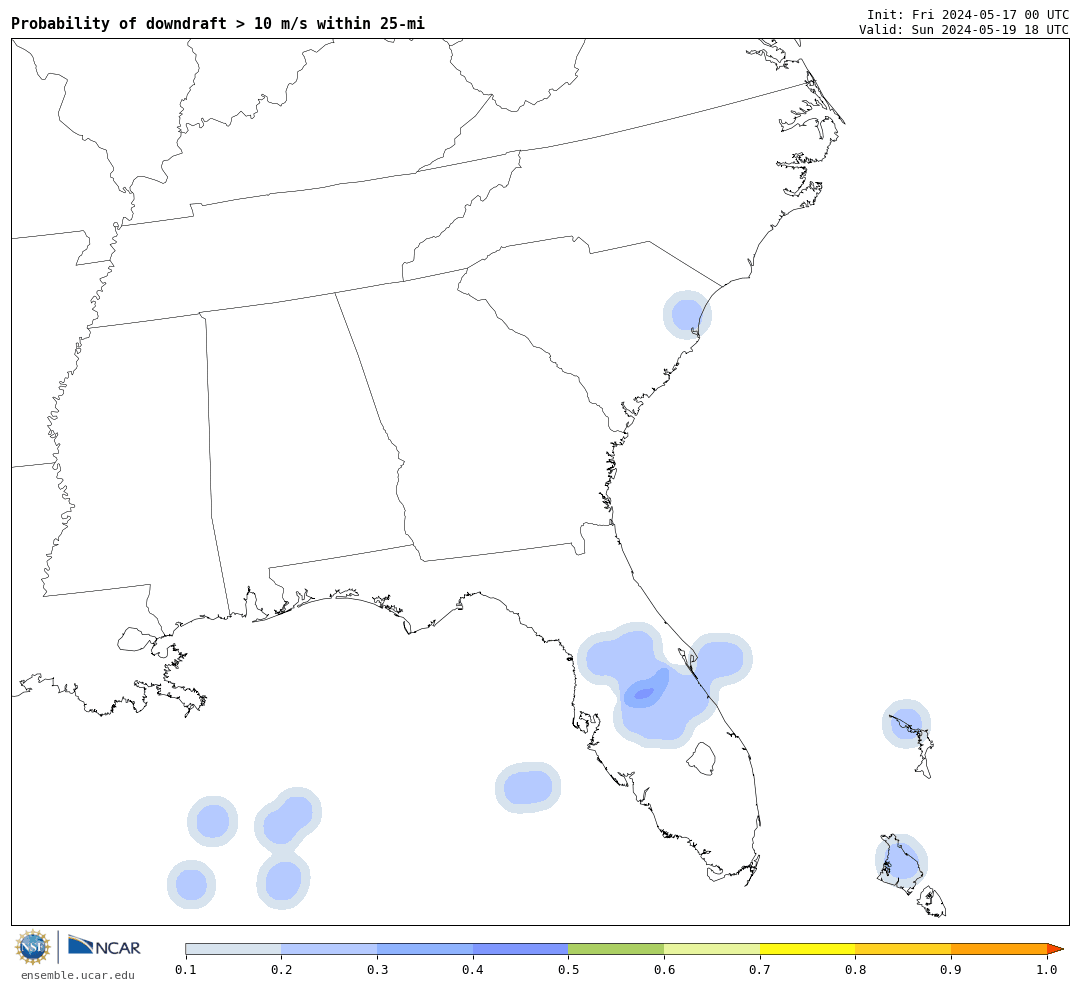Click the red colorbar arrow tip
1080x988 pixels.
[x=1055, y=949]
